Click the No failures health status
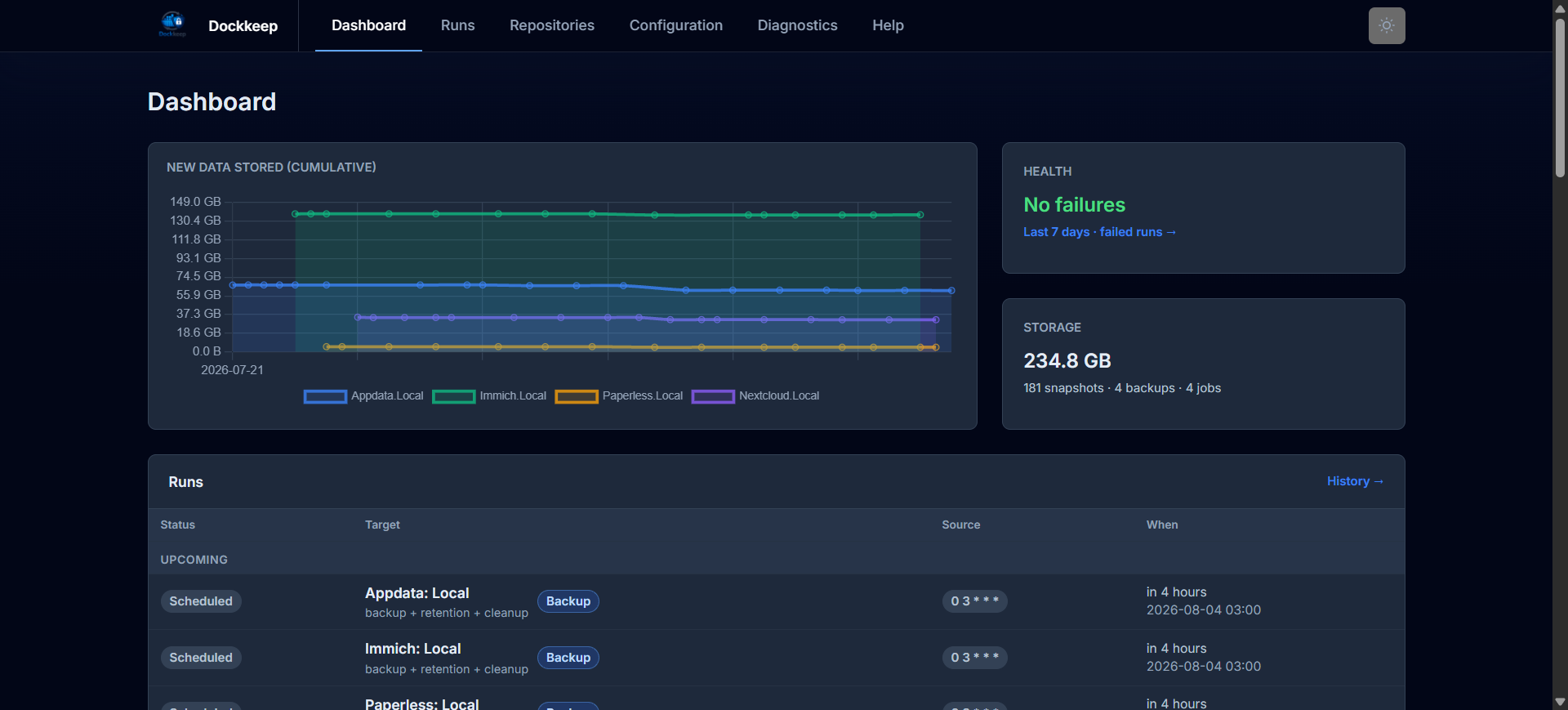 click(x=1074, y=204)
